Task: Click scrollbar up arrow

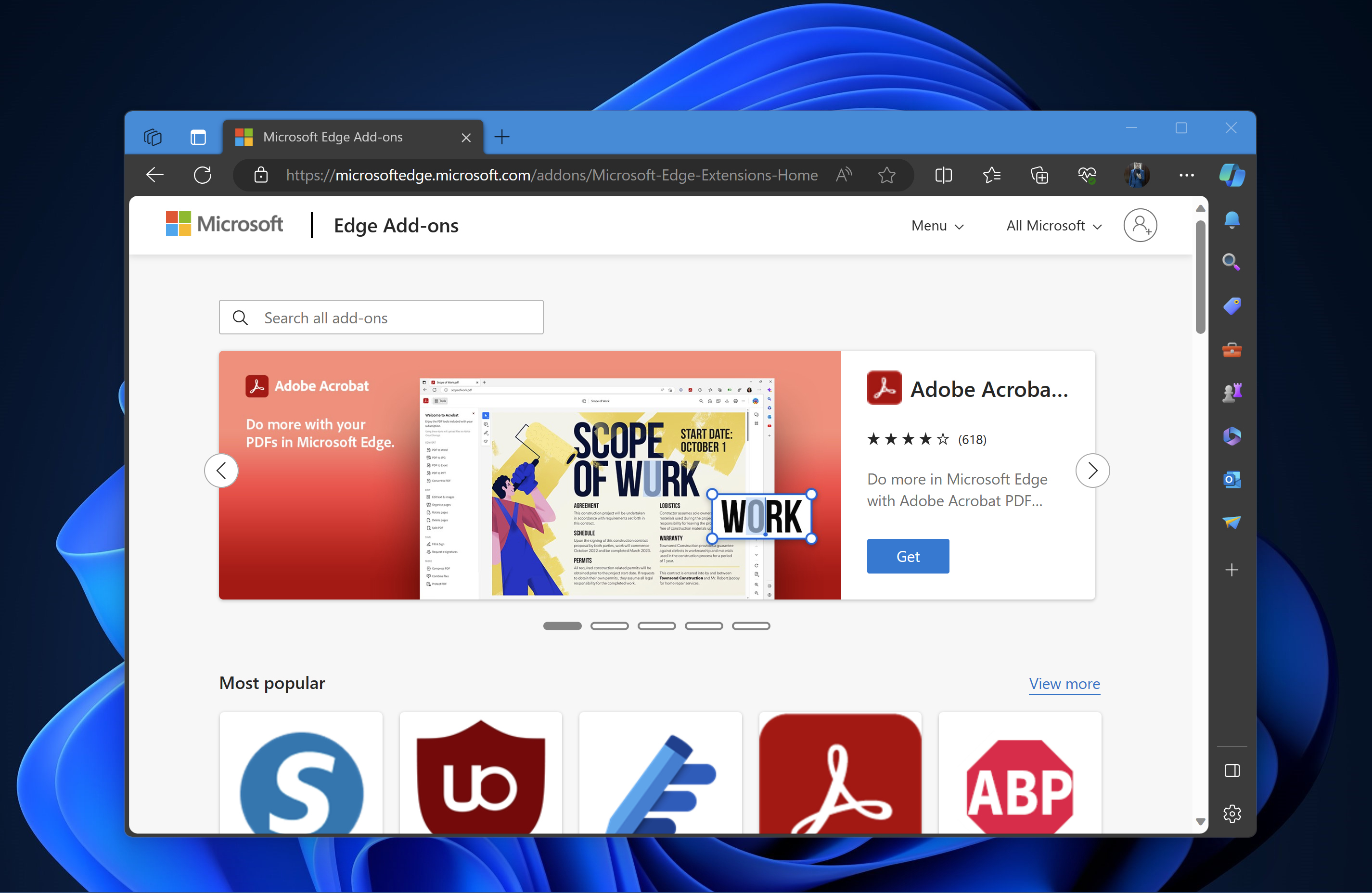Action: (x=1200, y=208)
